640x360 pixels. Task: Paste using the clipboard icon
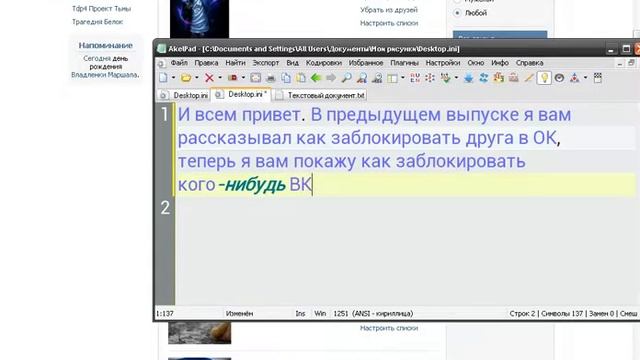tap(301, 78)
